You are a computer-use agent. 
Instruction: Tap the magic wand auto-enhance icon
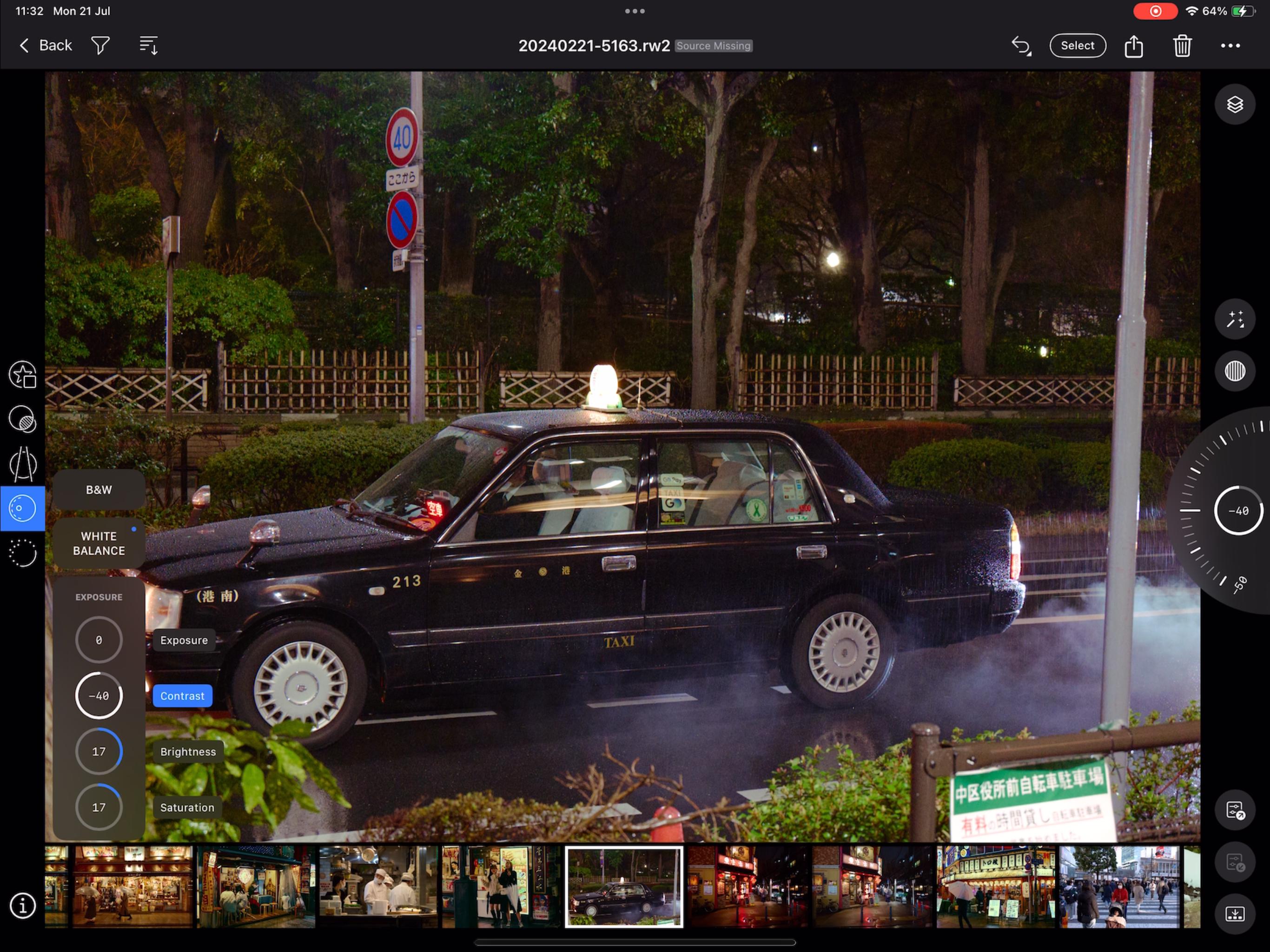point(1235,319)
